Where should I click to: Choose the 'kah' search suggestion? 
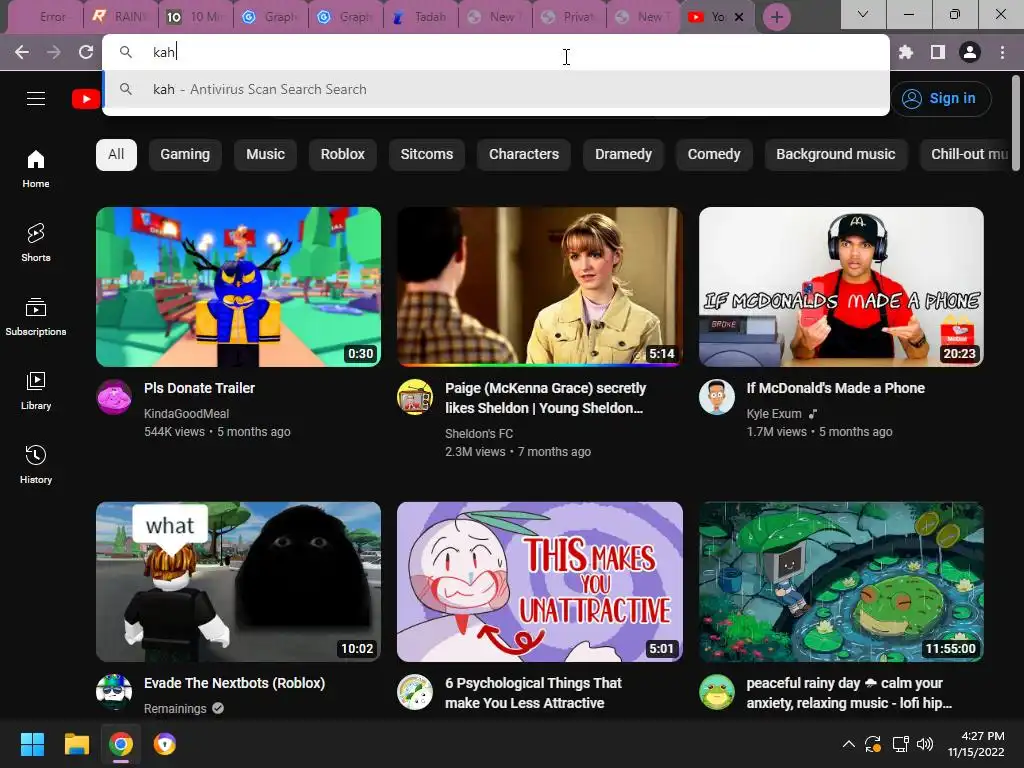(x=496, y=89)
